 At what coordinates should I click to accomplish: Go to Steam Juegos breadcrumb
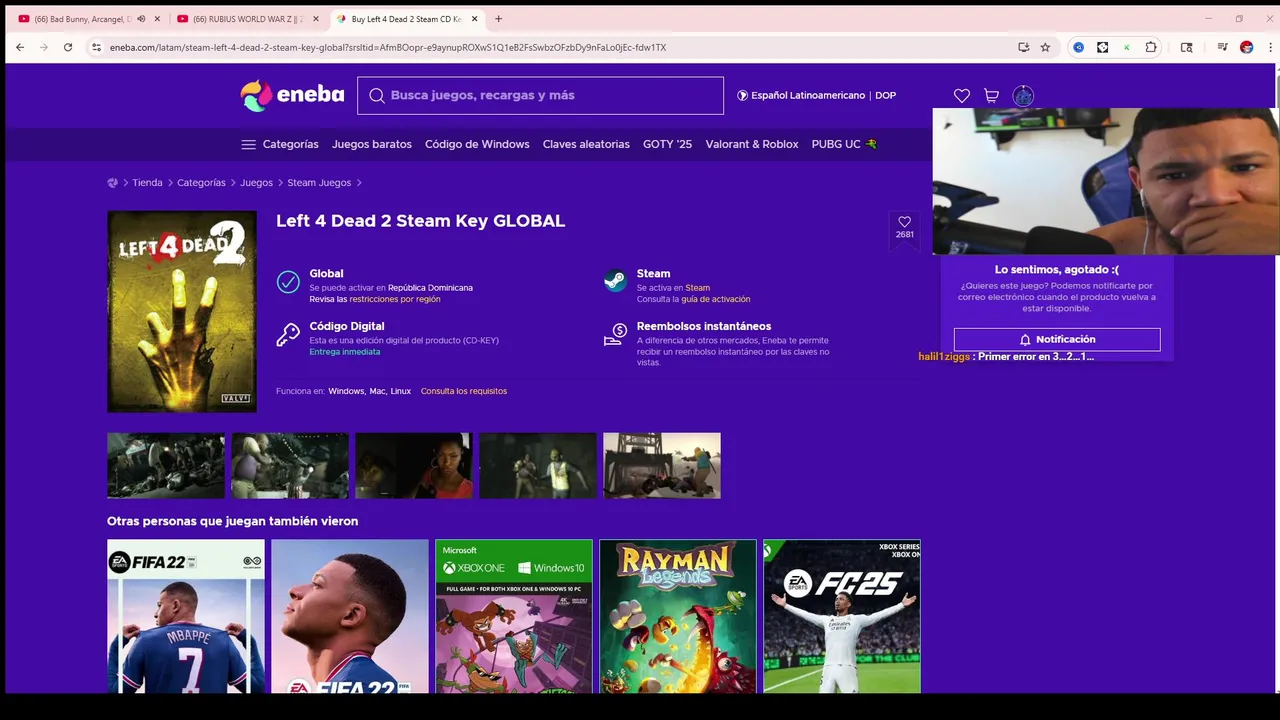click(319, 183)
